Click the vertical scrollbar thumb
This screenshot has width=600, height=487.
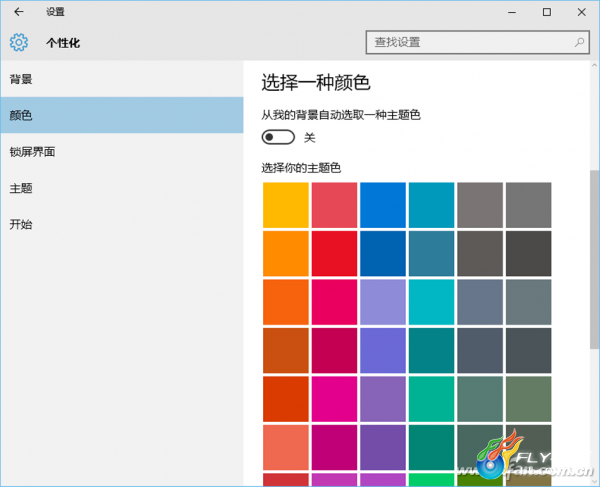[595, 259]
